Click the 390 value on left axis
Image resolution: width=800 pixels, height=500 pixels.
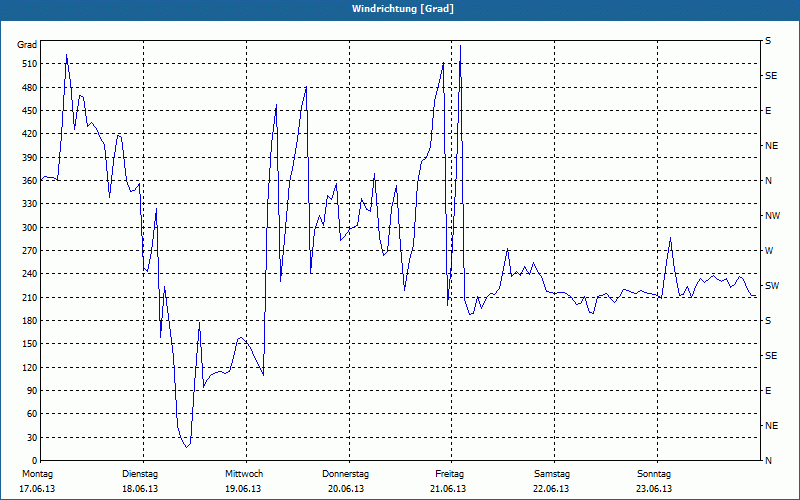click(30, 158)
